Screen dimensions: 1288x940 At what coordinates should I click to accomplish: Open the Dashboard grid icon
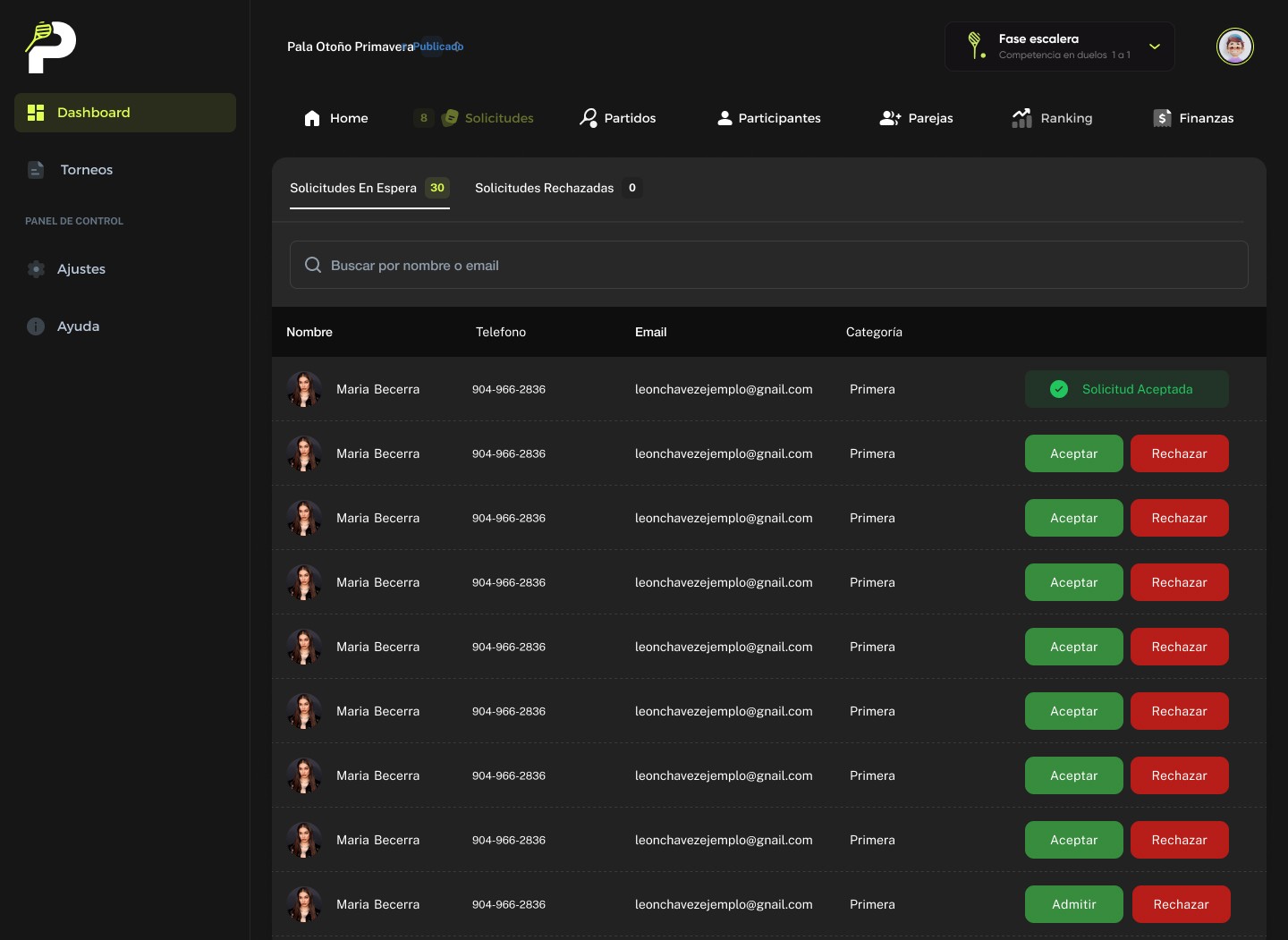coord(36,113)
